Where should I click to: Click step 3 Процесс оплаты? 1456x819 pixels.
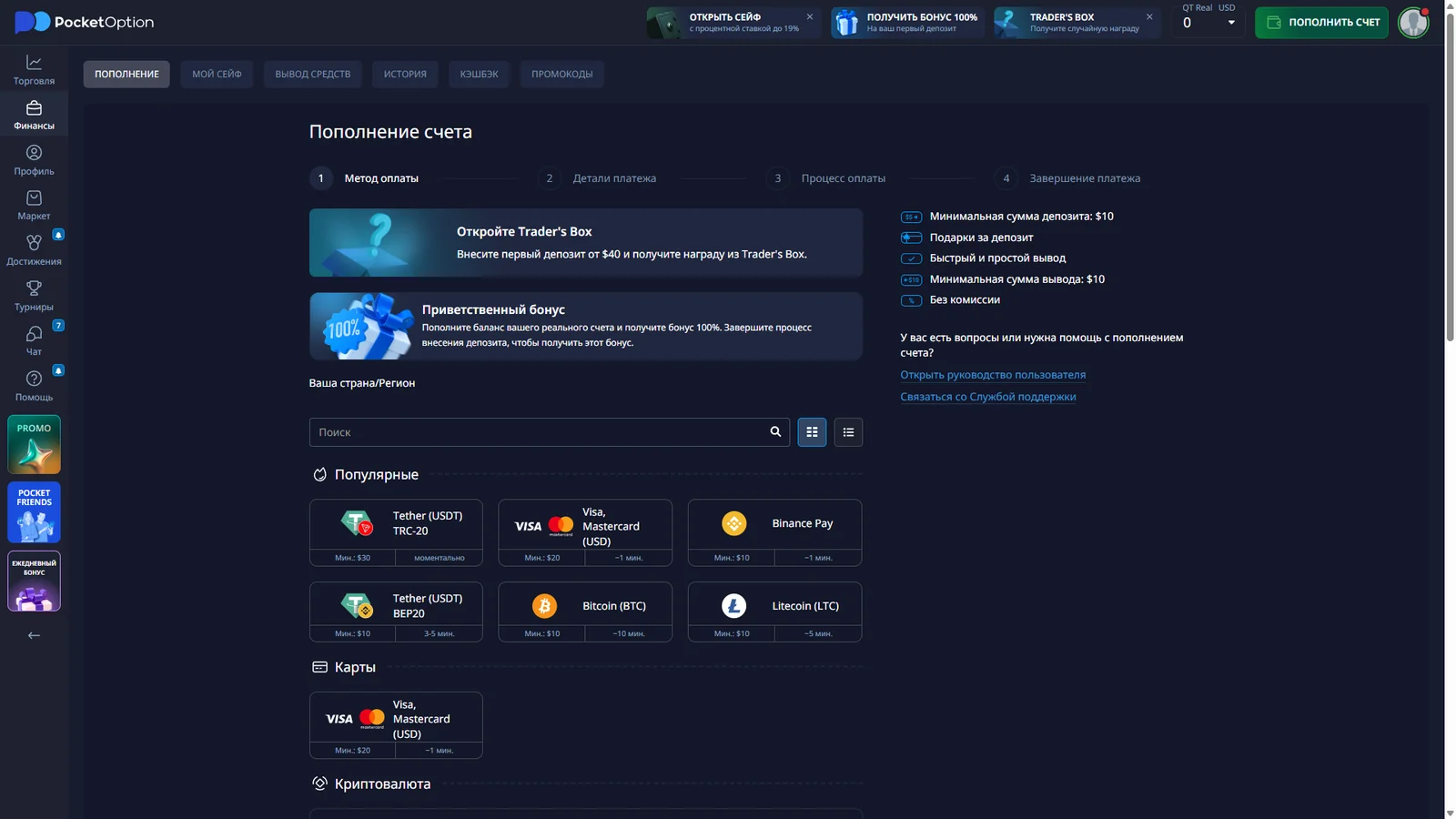826,178
